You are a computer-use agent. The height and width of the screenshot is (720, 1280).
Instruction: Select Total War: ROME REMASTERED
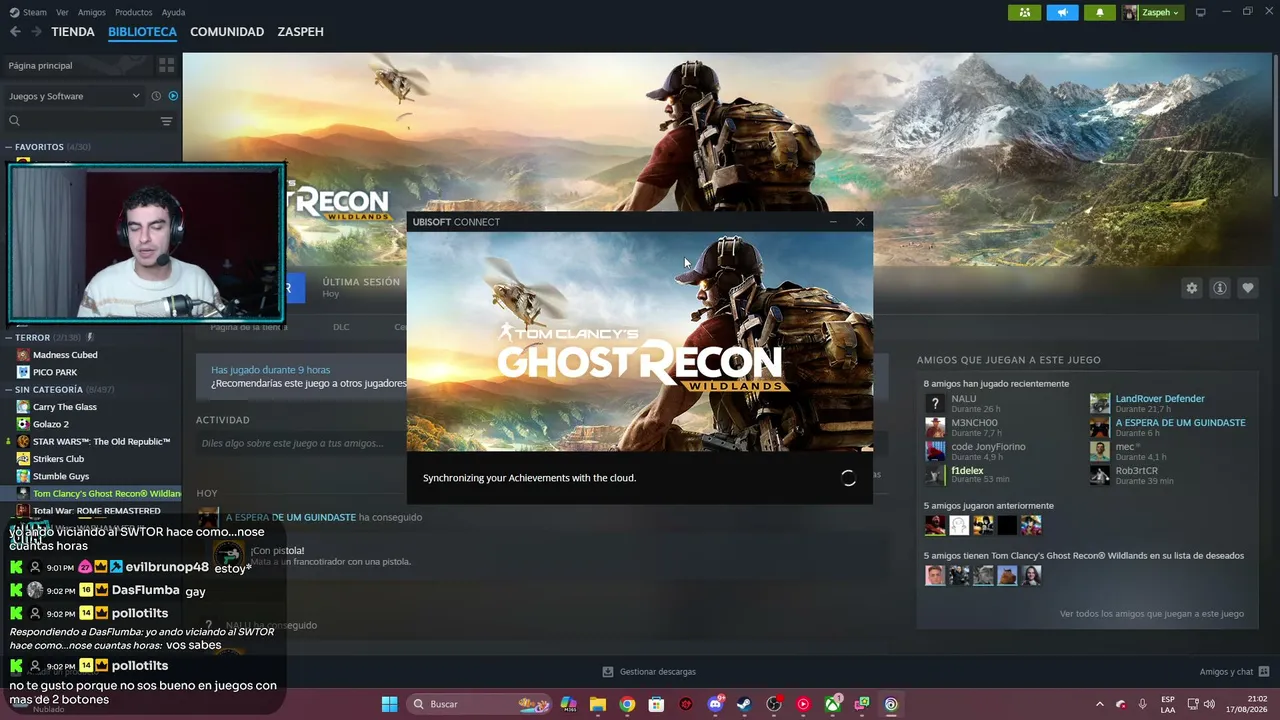coord(96,511)
